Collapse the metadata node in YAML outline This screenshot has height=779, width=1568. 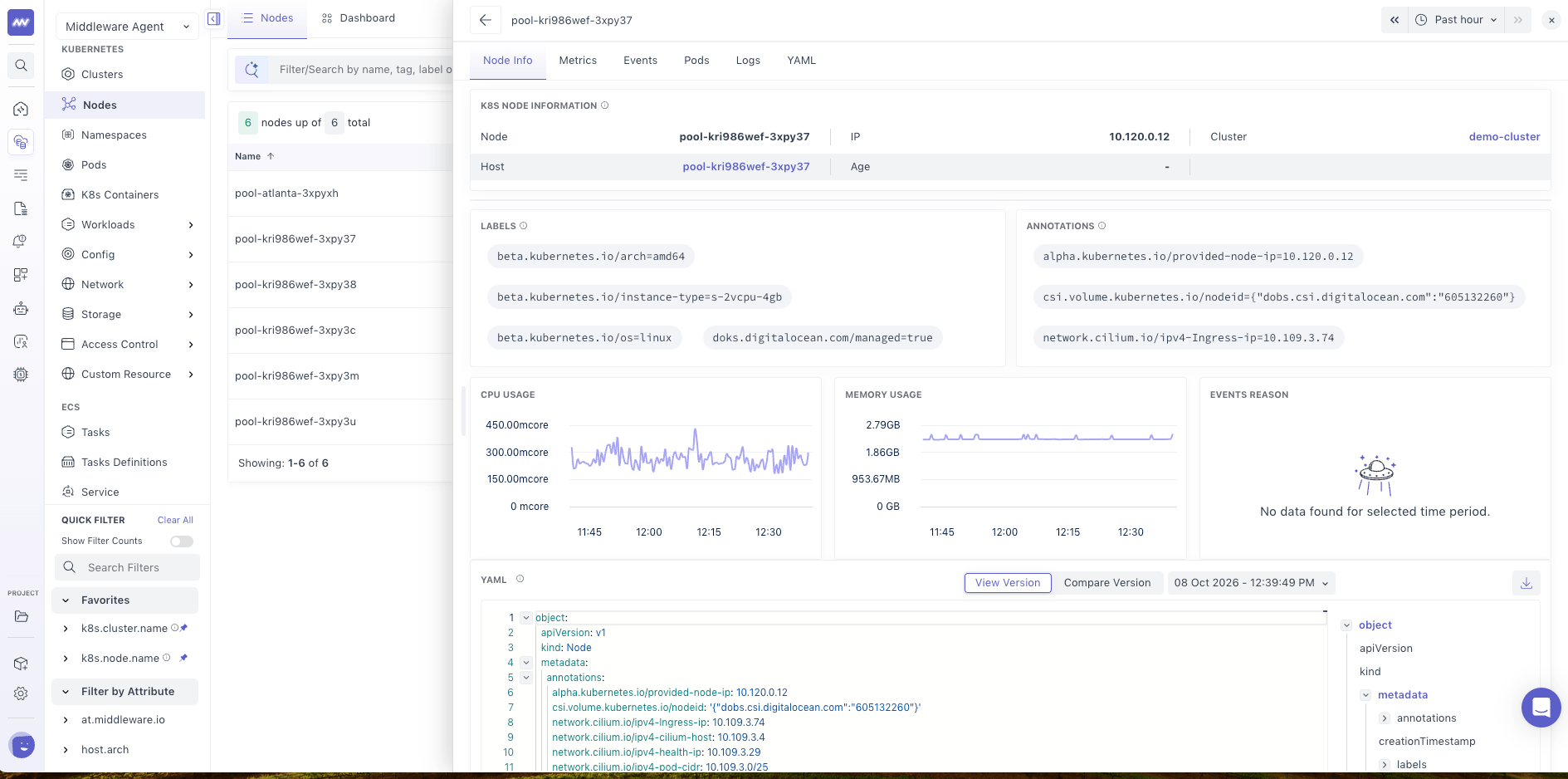coord(1365,695)
